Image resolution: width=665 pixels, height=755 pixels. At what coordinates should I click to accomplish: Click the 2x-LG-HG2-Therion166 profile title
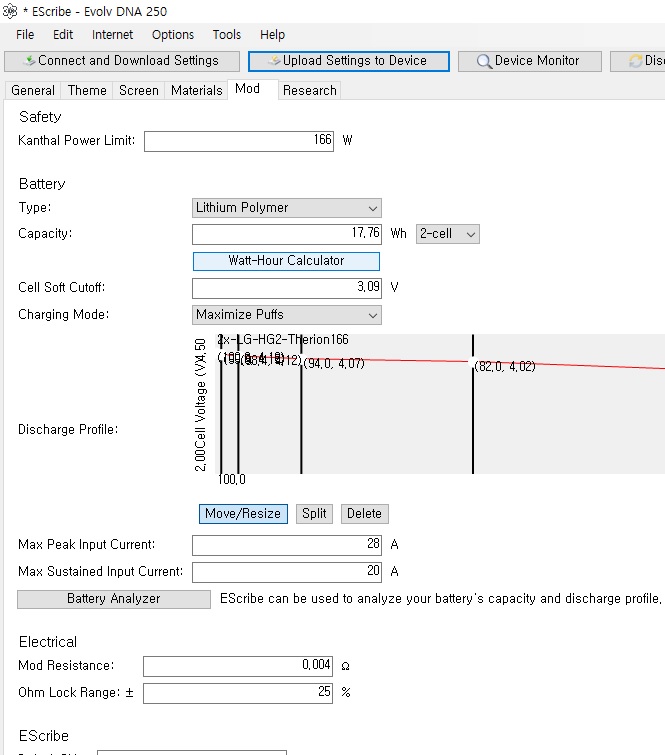click(283, 339)
